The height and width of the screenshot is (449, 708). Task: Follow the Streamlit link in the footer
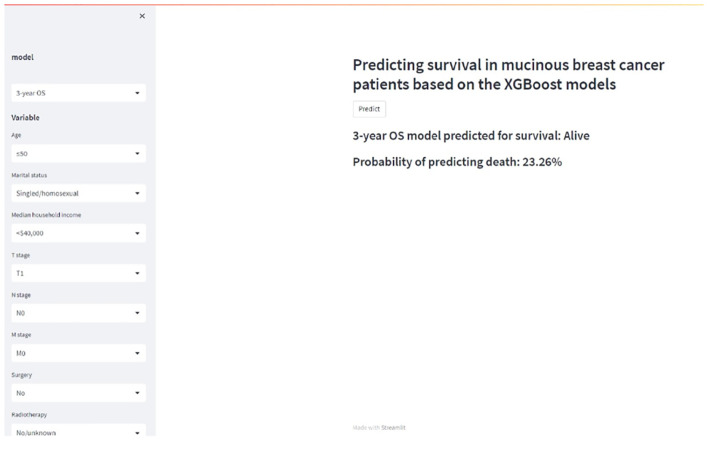[393, 427]
